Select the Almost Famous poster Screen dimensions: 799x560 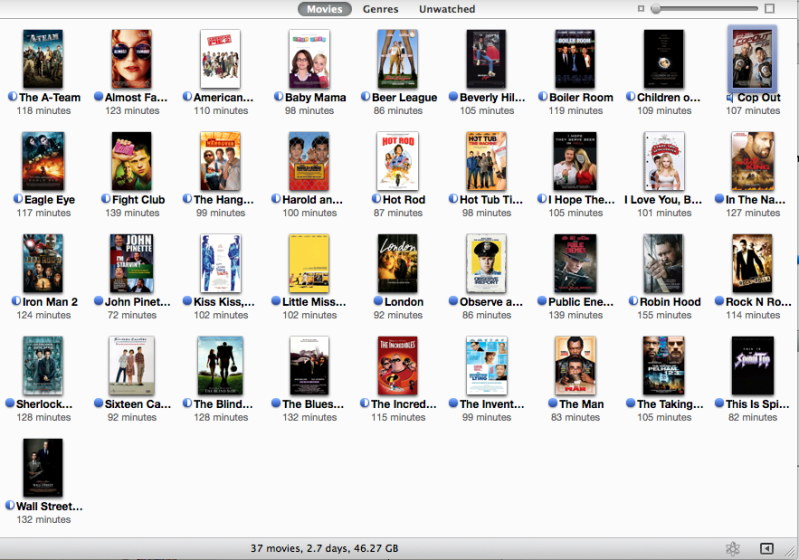tap(132, 59)
